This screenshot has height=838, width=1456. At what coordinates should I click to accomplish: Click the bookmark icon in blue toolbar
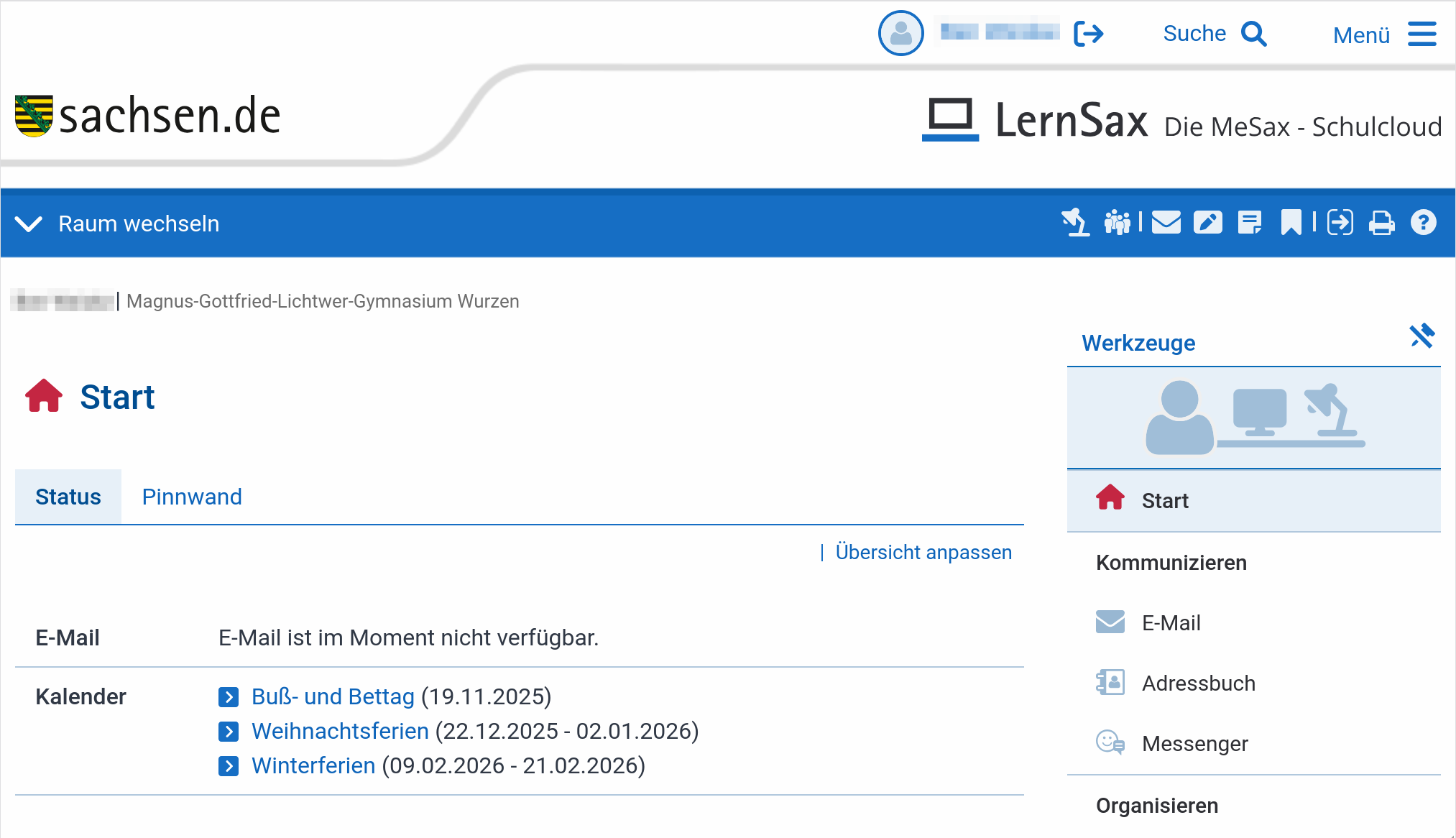[1291, 223]
